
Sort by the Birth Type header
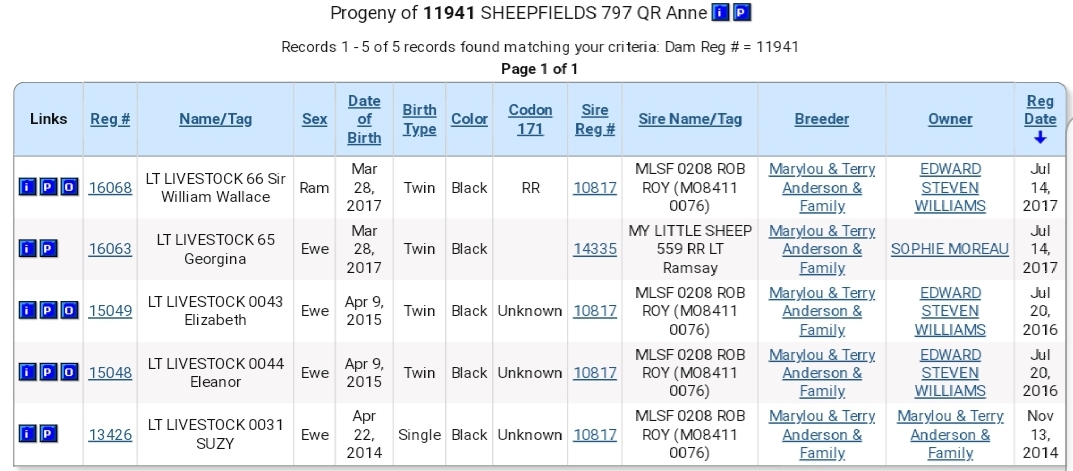coord(419,119)
